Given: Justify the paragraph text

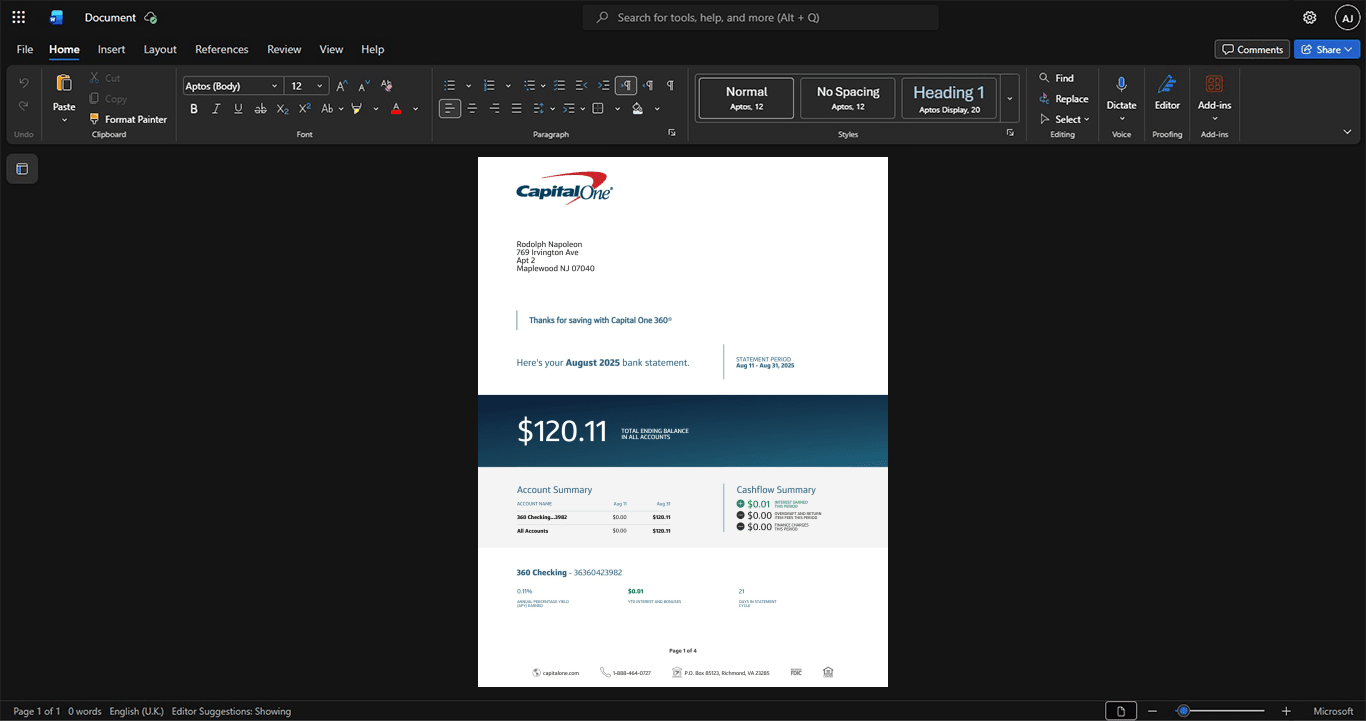Looking at the screenshot, I should pyautogui.click(x=516, y=109).
